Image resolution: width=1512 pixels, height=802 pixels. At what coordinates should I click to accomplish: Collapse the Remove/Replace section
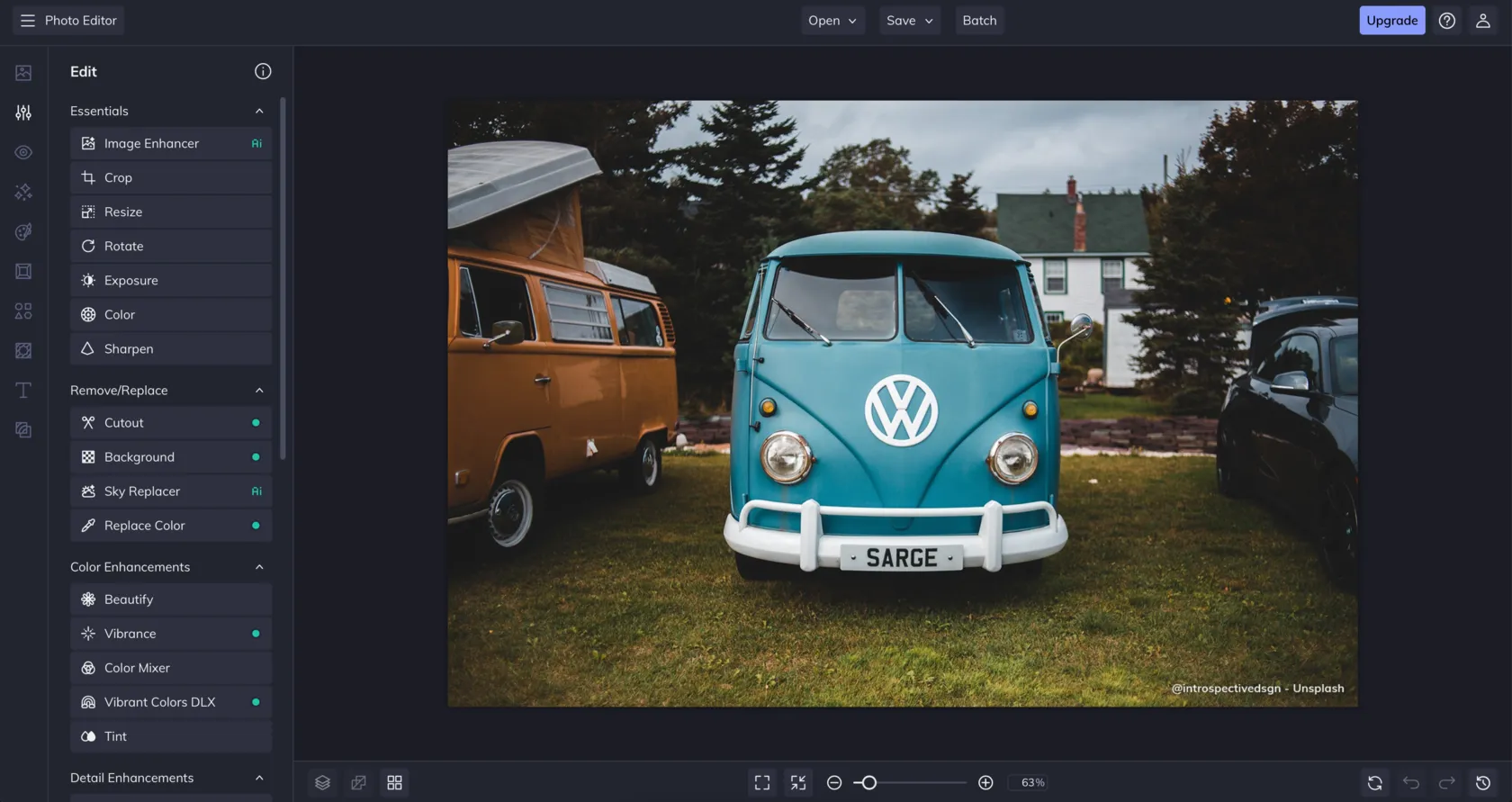[259, 390]
